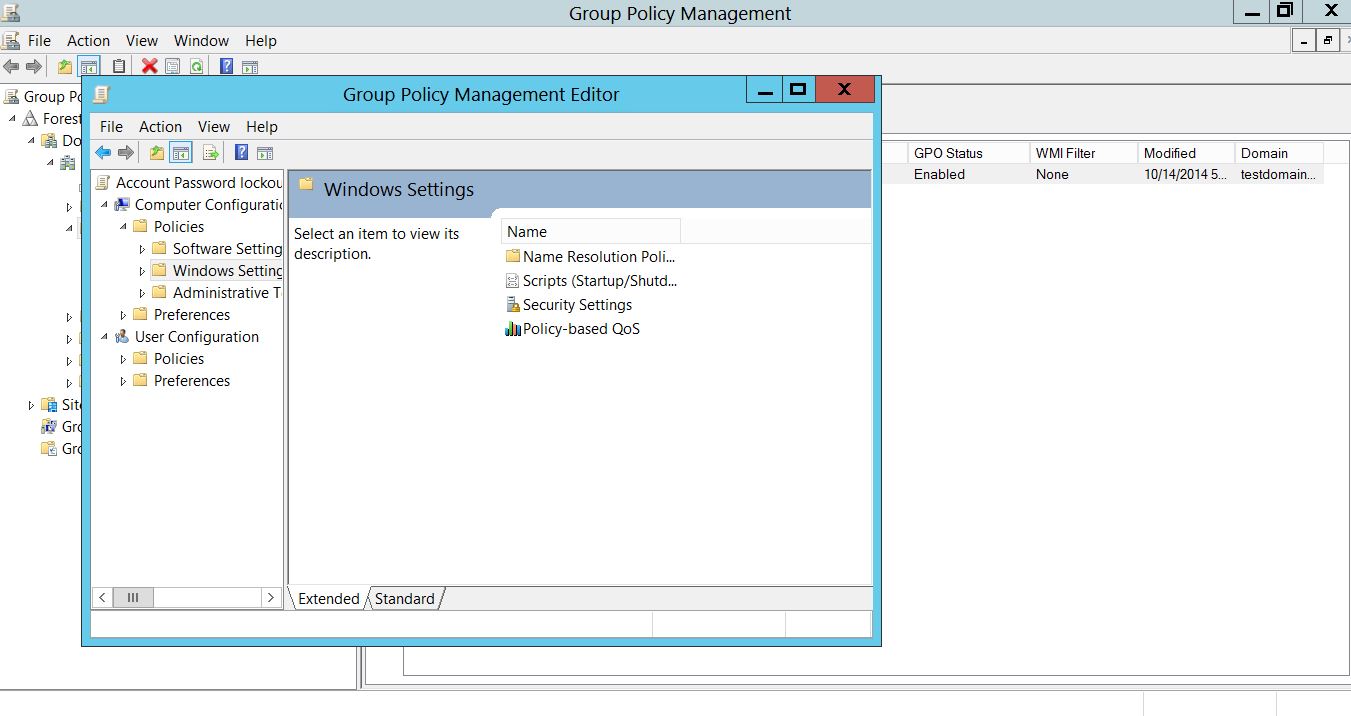This screenshot has width=1351, height=716.
Task: Open View menu in Group Policy Management Editor
Action: (214, 127)
